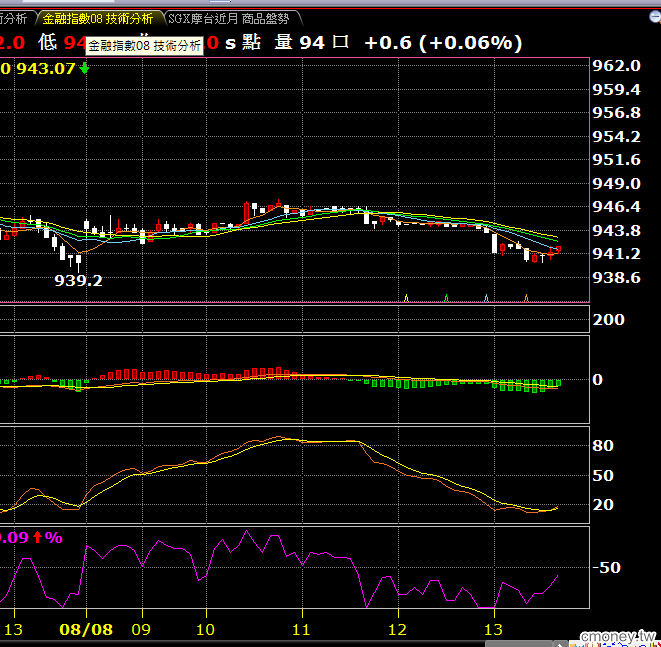Select the partially visible 分析 tab on left
Screen dimensions: 661x647
tap(13, 19)
